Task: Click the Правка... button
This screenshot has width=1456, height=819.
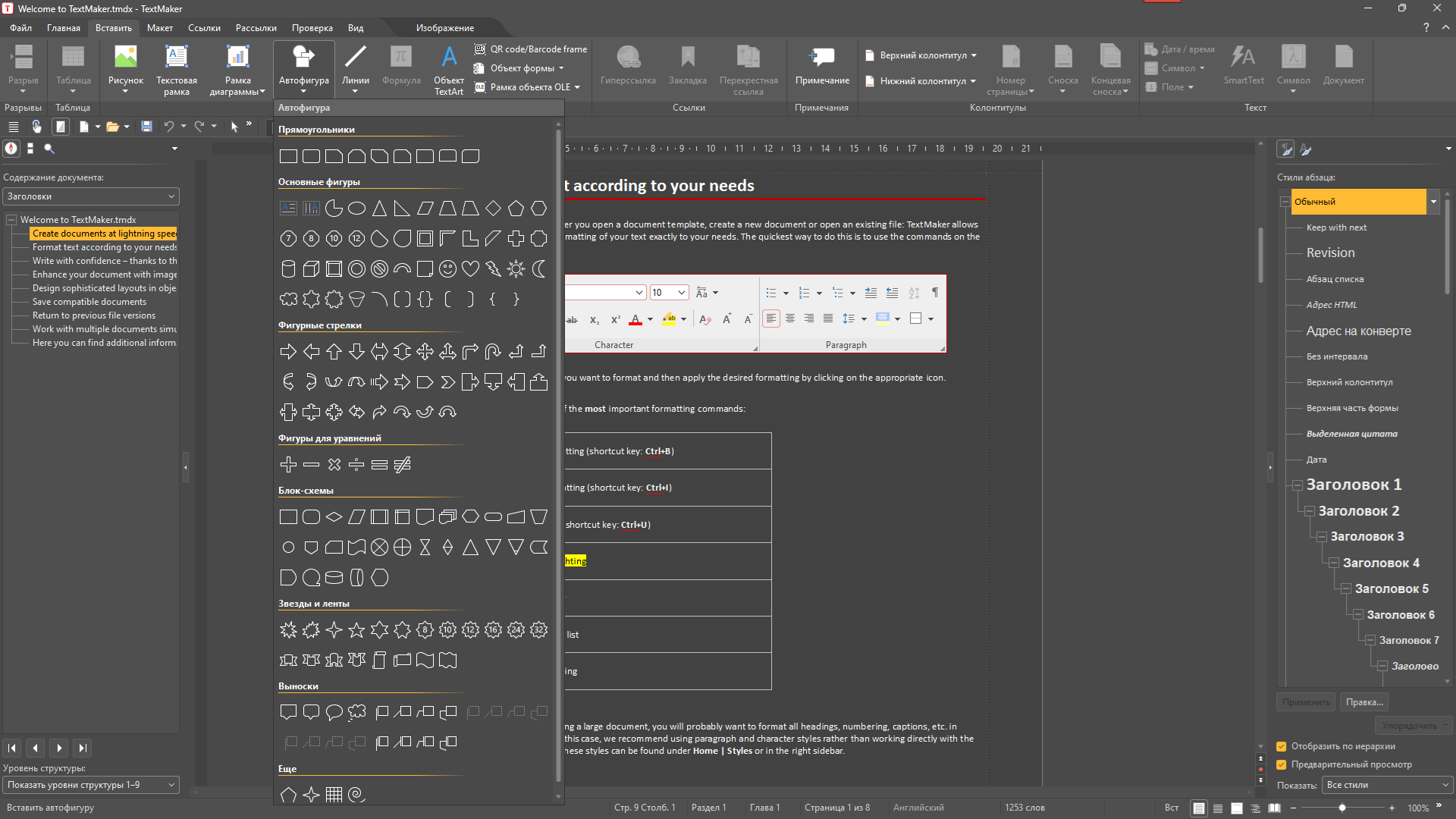Action: (1364, 702)
